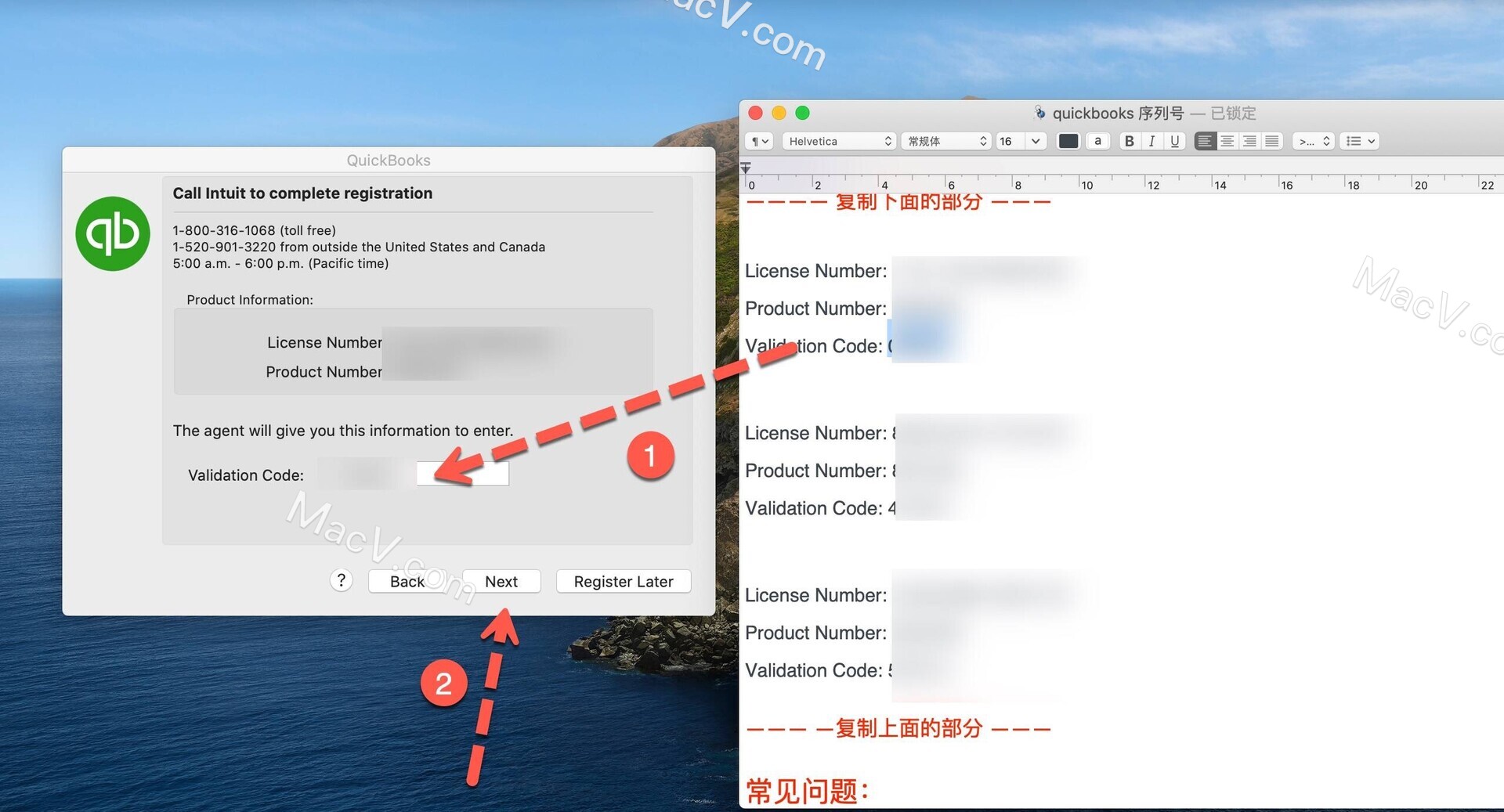Open the dark text color swatch
The width and height of the screenshot is (1504, 812).
click(1068, 141)
